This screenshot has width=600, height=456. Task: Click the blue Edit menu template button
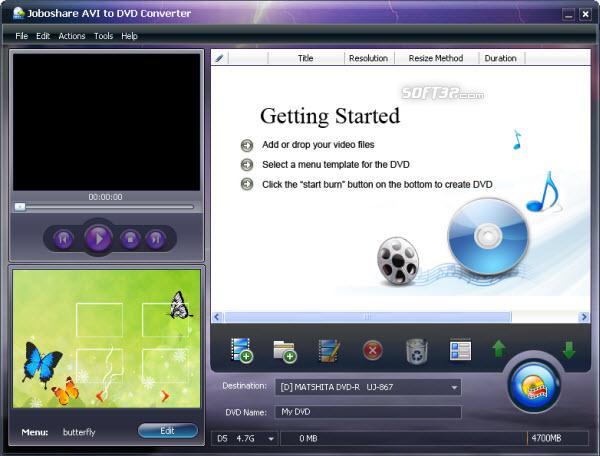coord(168,431)
